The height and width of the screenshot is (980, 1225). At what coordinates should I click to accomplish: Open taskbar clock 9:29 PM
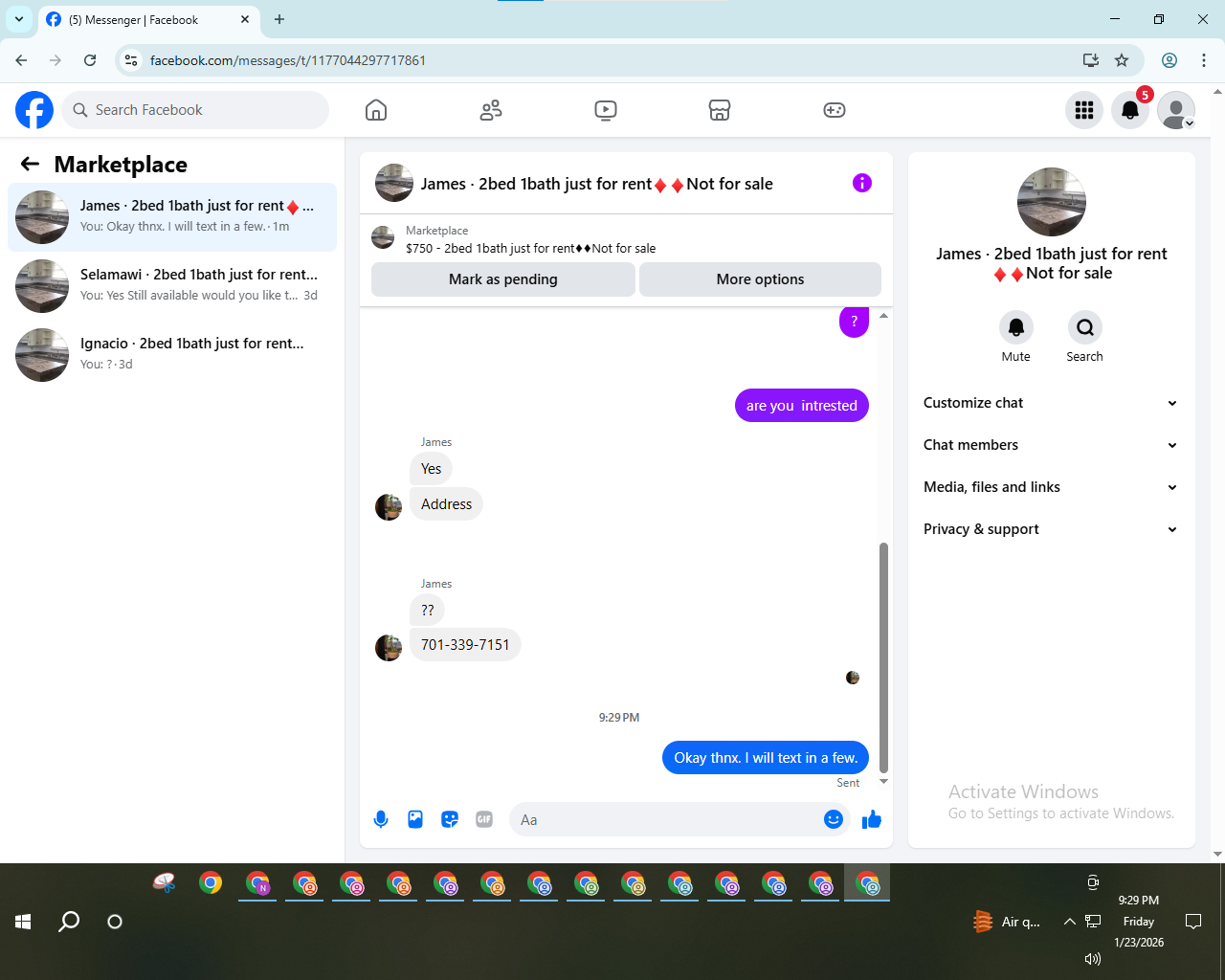click(1139, 901)
